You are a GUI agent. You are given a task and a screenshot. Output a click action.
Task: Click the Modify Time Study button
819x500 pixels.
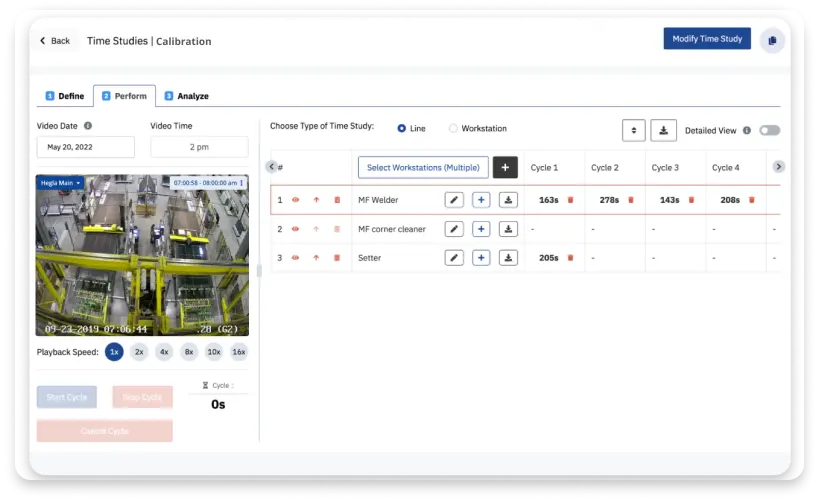706,39
